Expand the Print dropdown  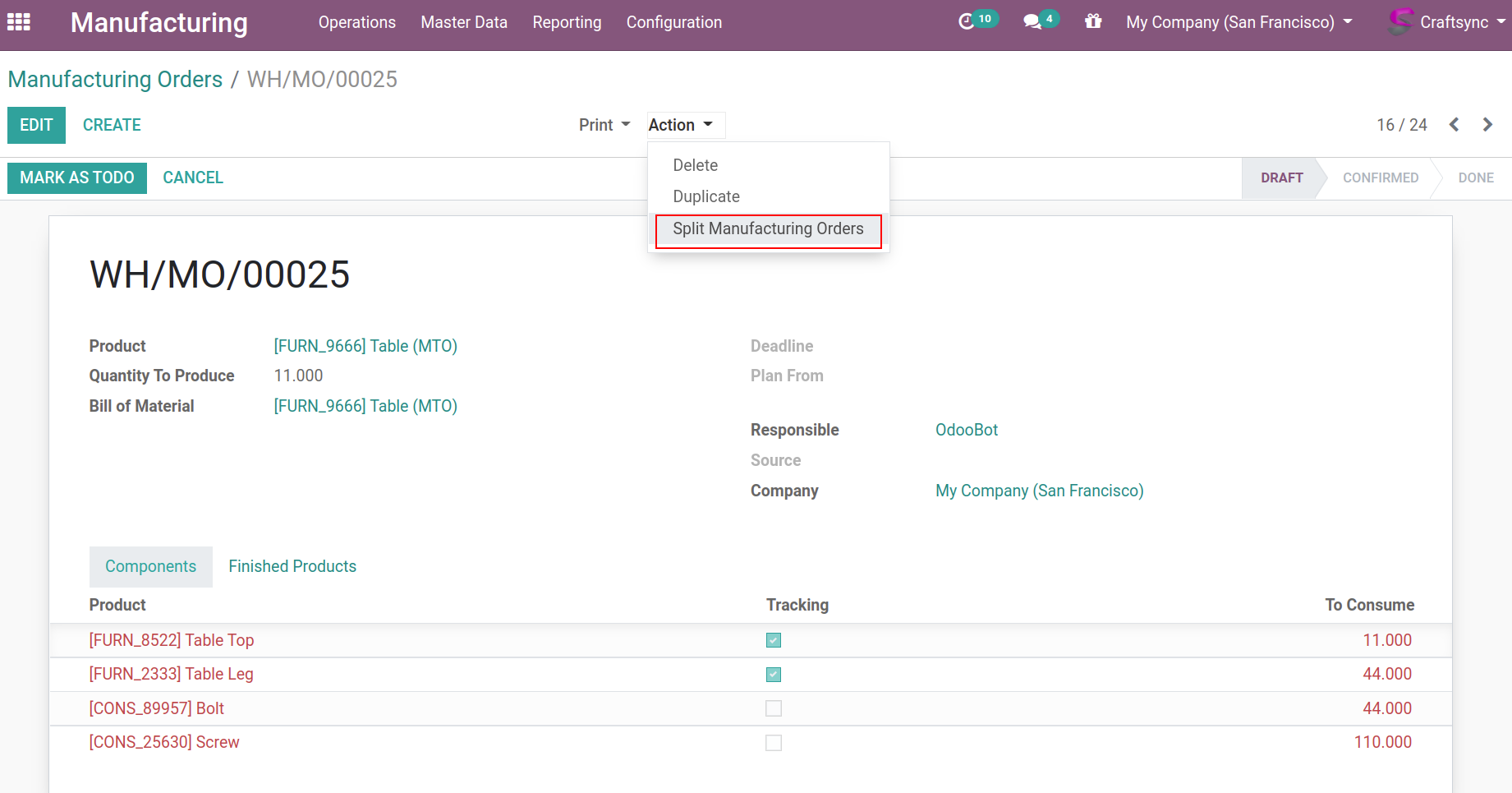604,125
